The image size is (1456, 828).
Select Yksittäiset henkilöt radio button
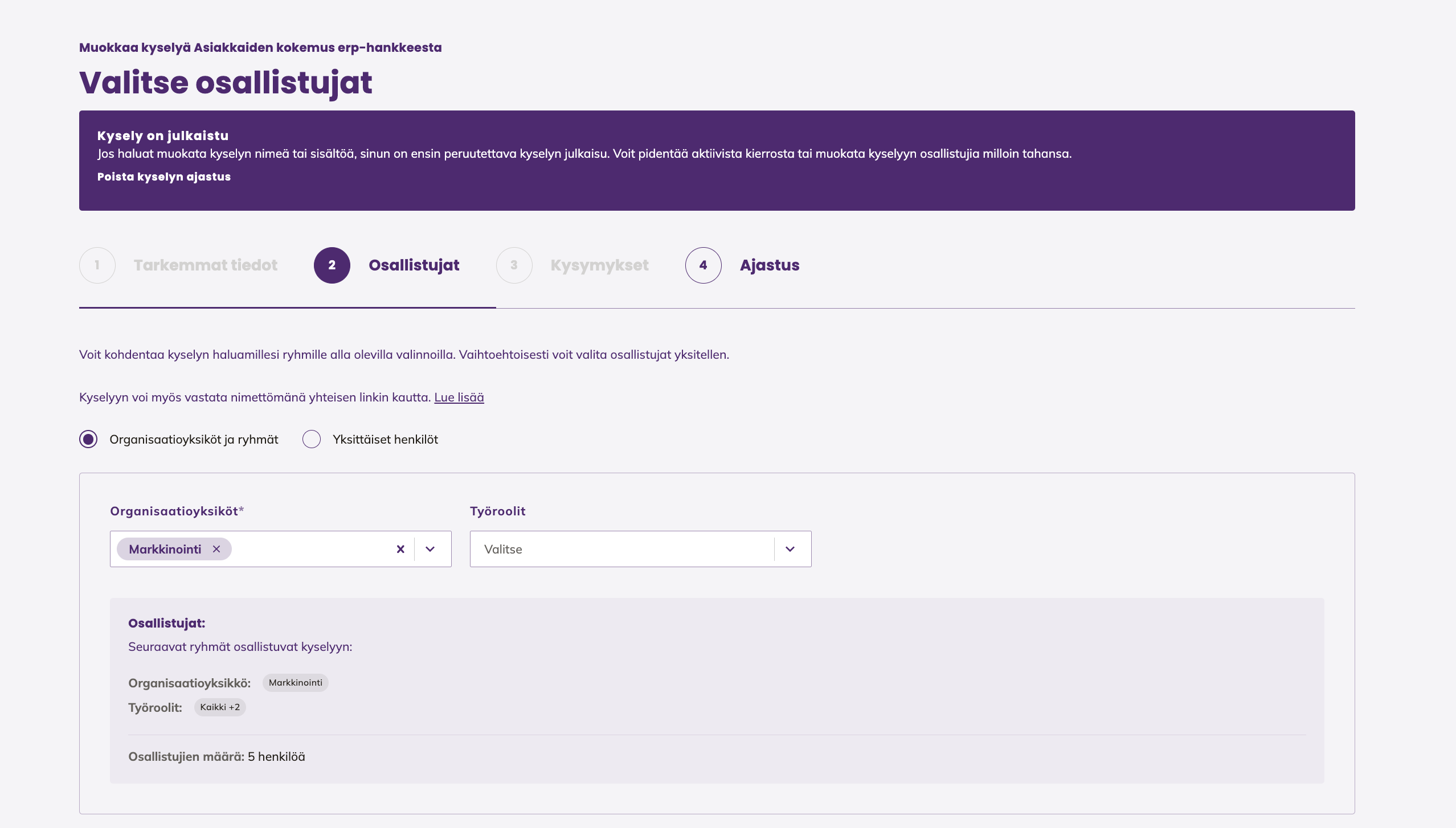click(x=312, y=439)
